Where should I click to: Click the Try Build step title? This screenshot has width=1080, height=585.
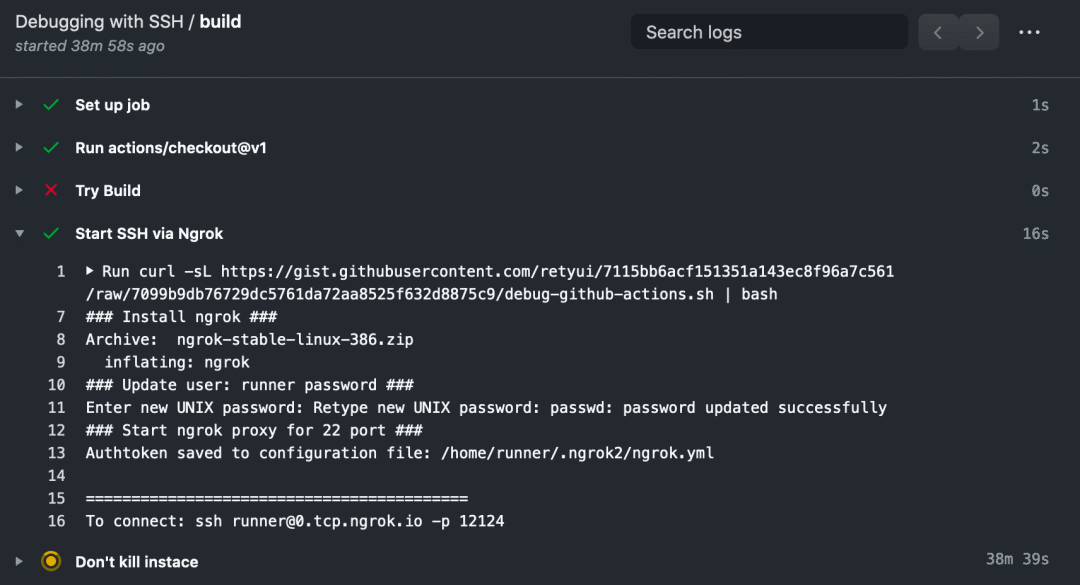pos(108,191)
